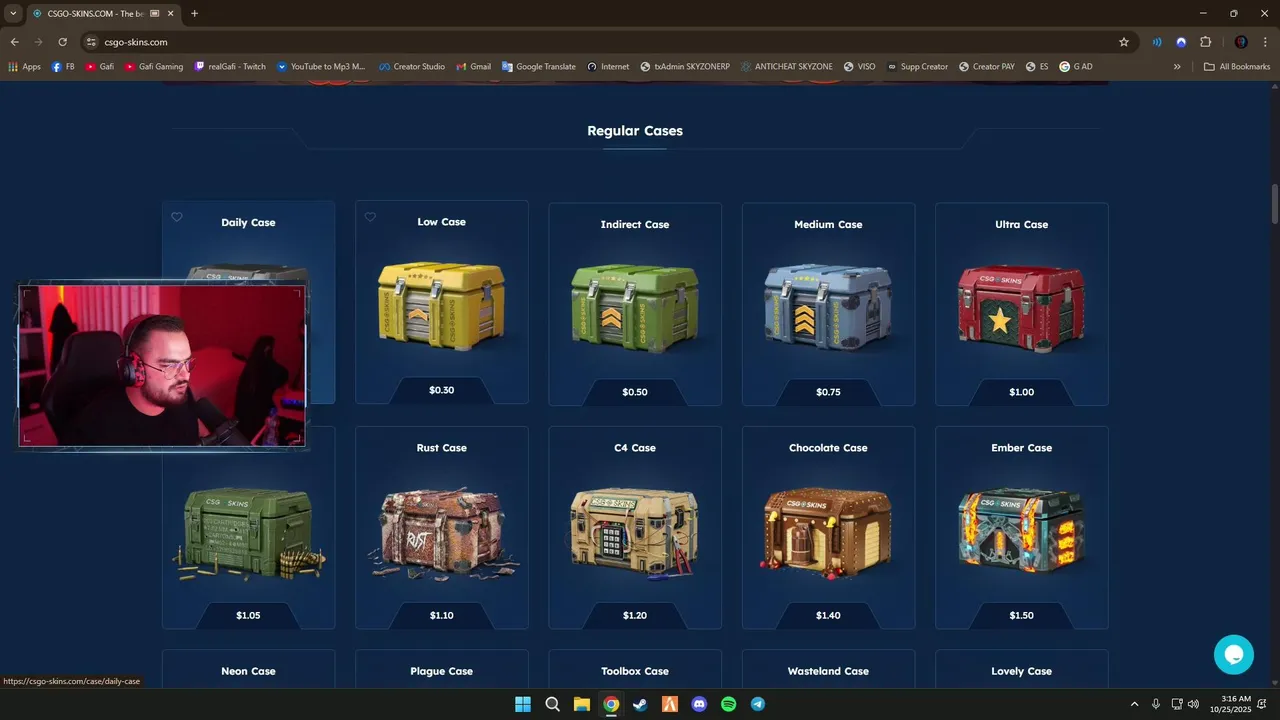Favorite the Daily Case with heart icon
Screen dimensions: 1280x720
tap(177, 217)
